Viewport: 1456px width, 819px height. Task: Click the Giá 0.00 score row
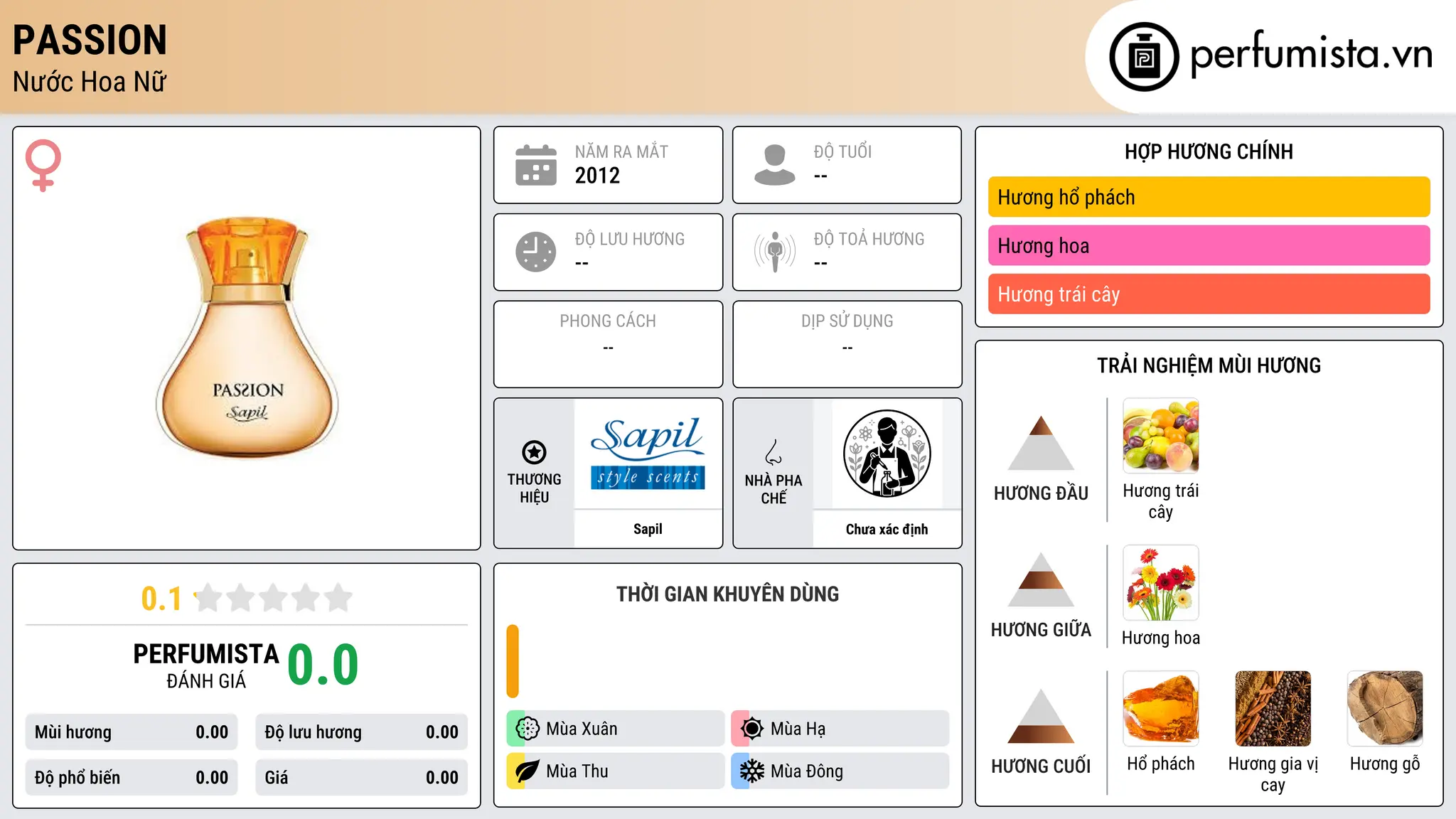(362, 778)
